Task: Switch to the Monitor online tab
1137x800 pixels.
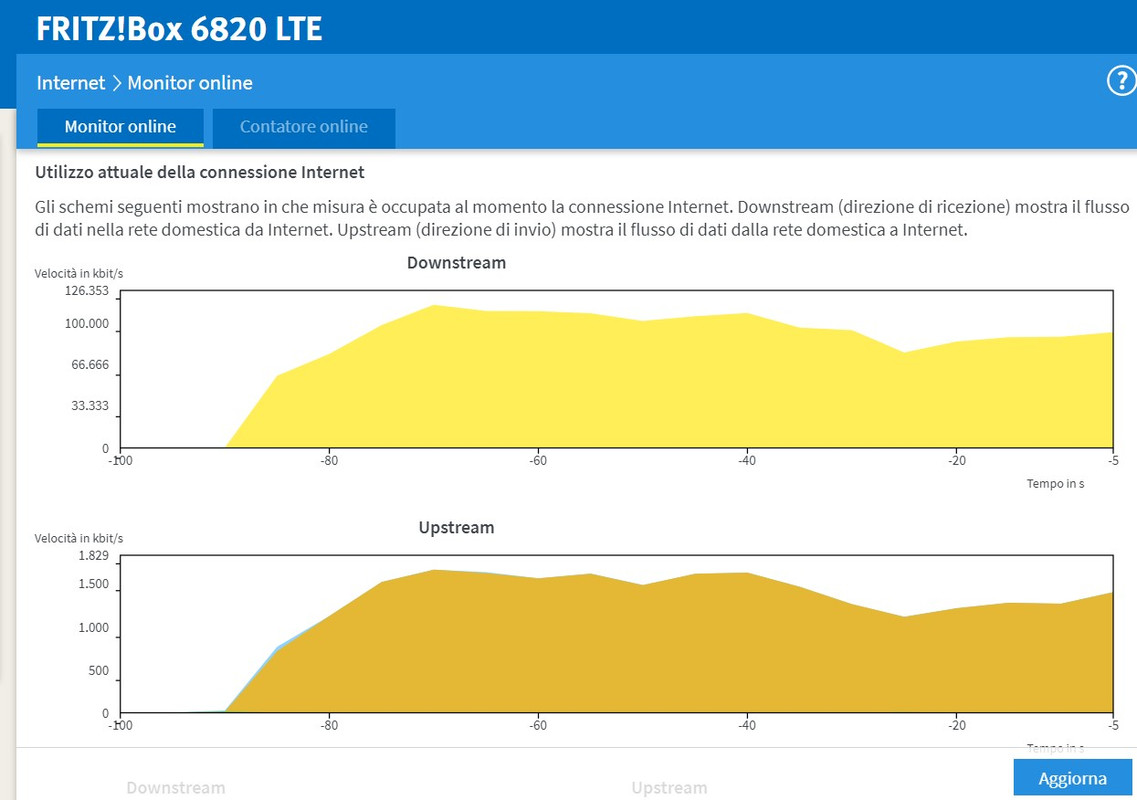Action: (x=120, y=128)
